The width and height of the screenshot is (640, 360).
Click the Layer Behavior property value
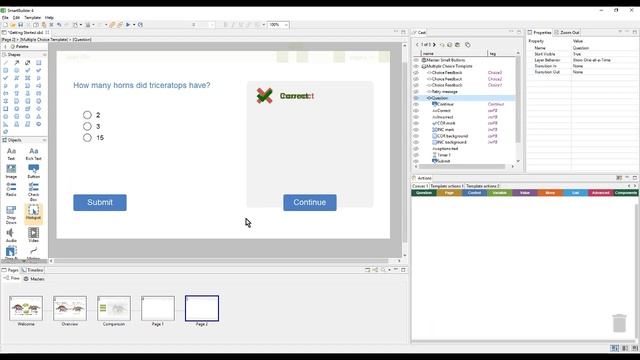click(591, 60)
